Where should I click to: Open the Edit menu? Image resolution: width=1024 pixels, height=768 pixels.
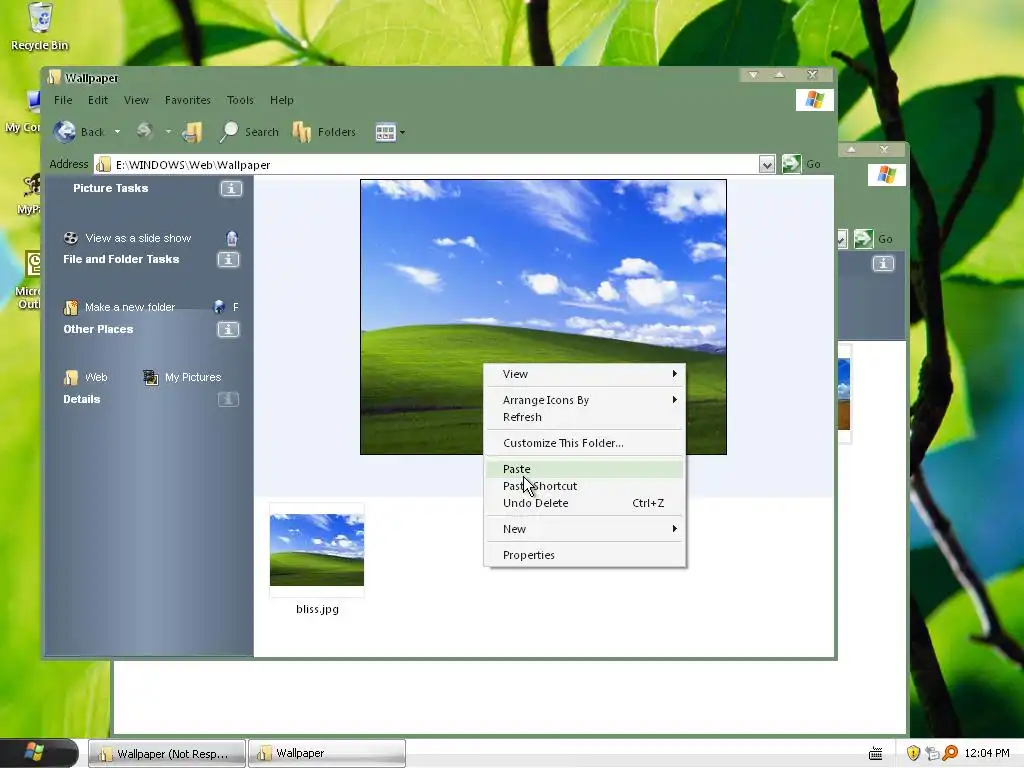coord(98,100)
